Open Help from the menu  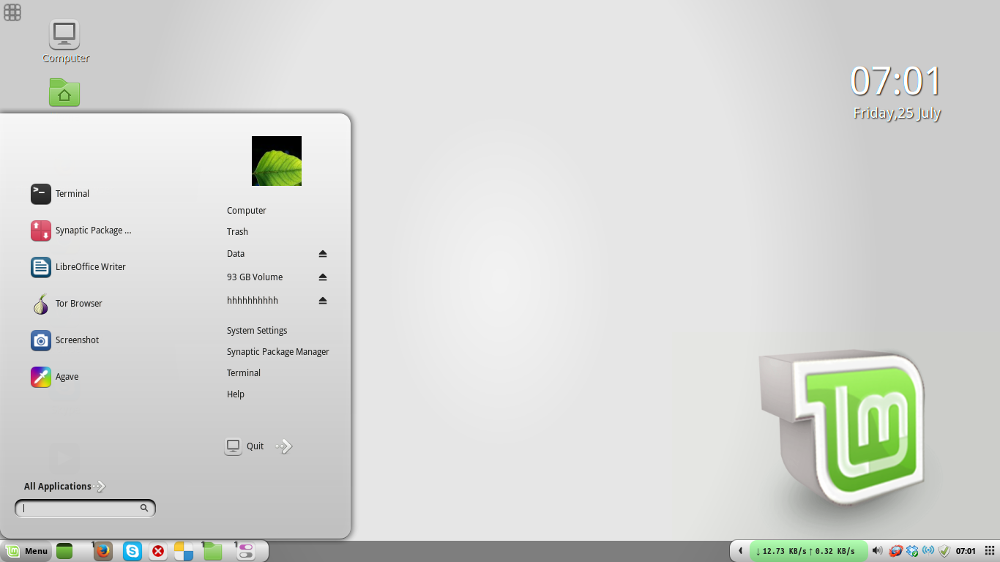pyautogui.click(x=235, y=394)
